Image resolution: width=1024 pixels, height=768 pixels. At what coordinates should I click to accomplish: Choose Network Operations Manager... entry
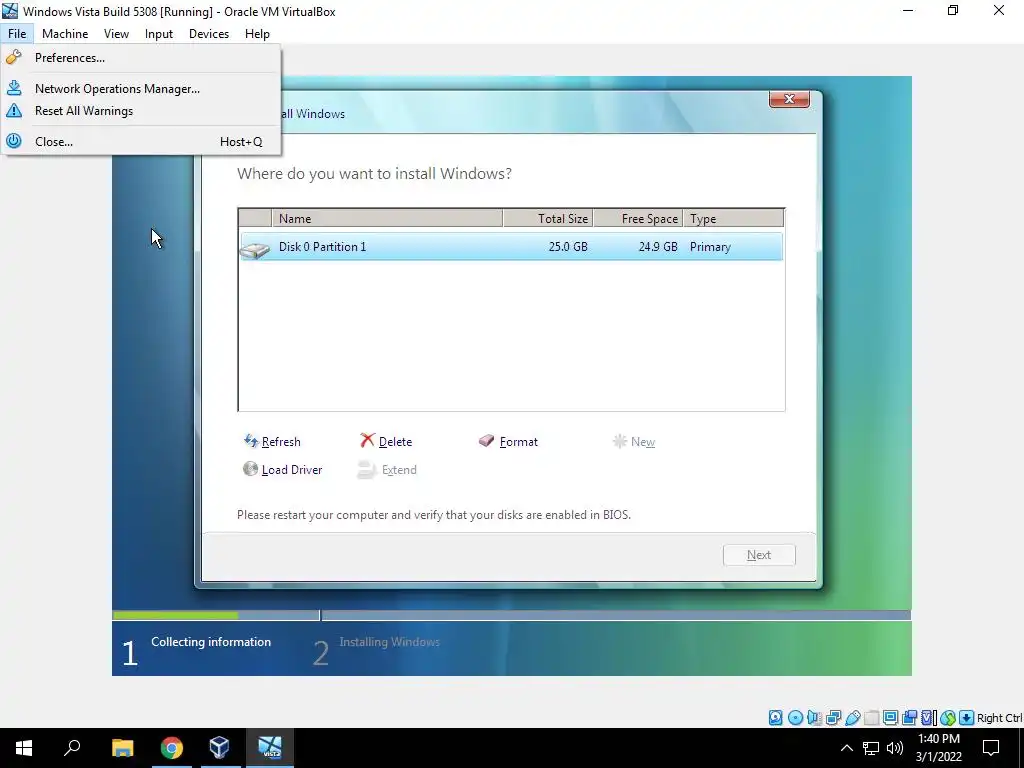pyautogui.click(x=141, y=88)
